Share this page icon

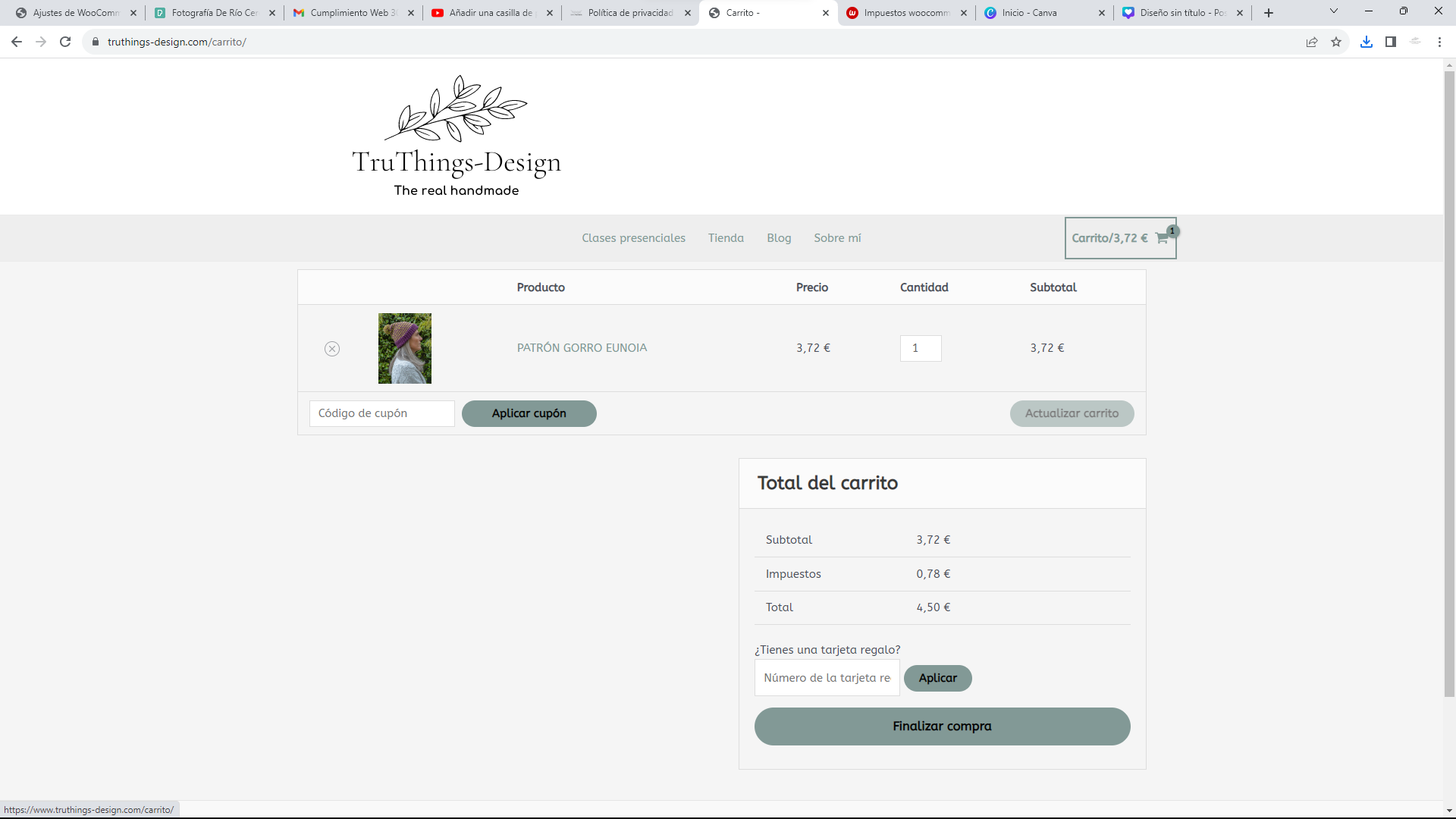click(1312, 42)
